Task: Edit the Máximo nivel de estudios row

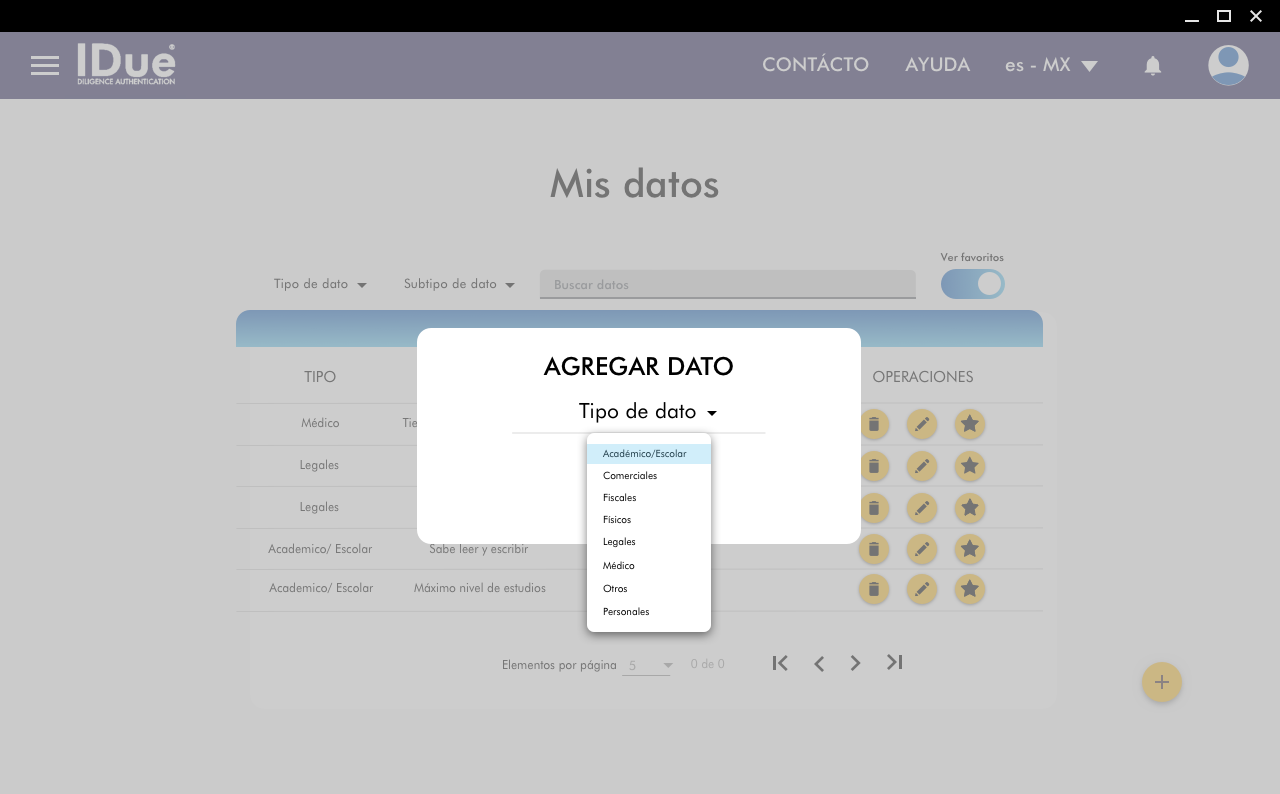Action: 921,589
